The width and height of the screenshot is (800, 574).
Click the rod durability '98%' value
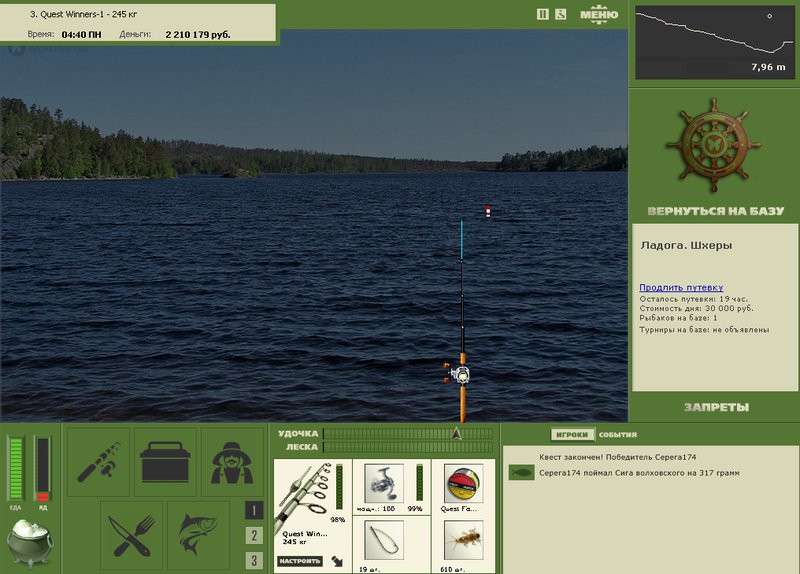pyautogui.click(x=338, y=520)
